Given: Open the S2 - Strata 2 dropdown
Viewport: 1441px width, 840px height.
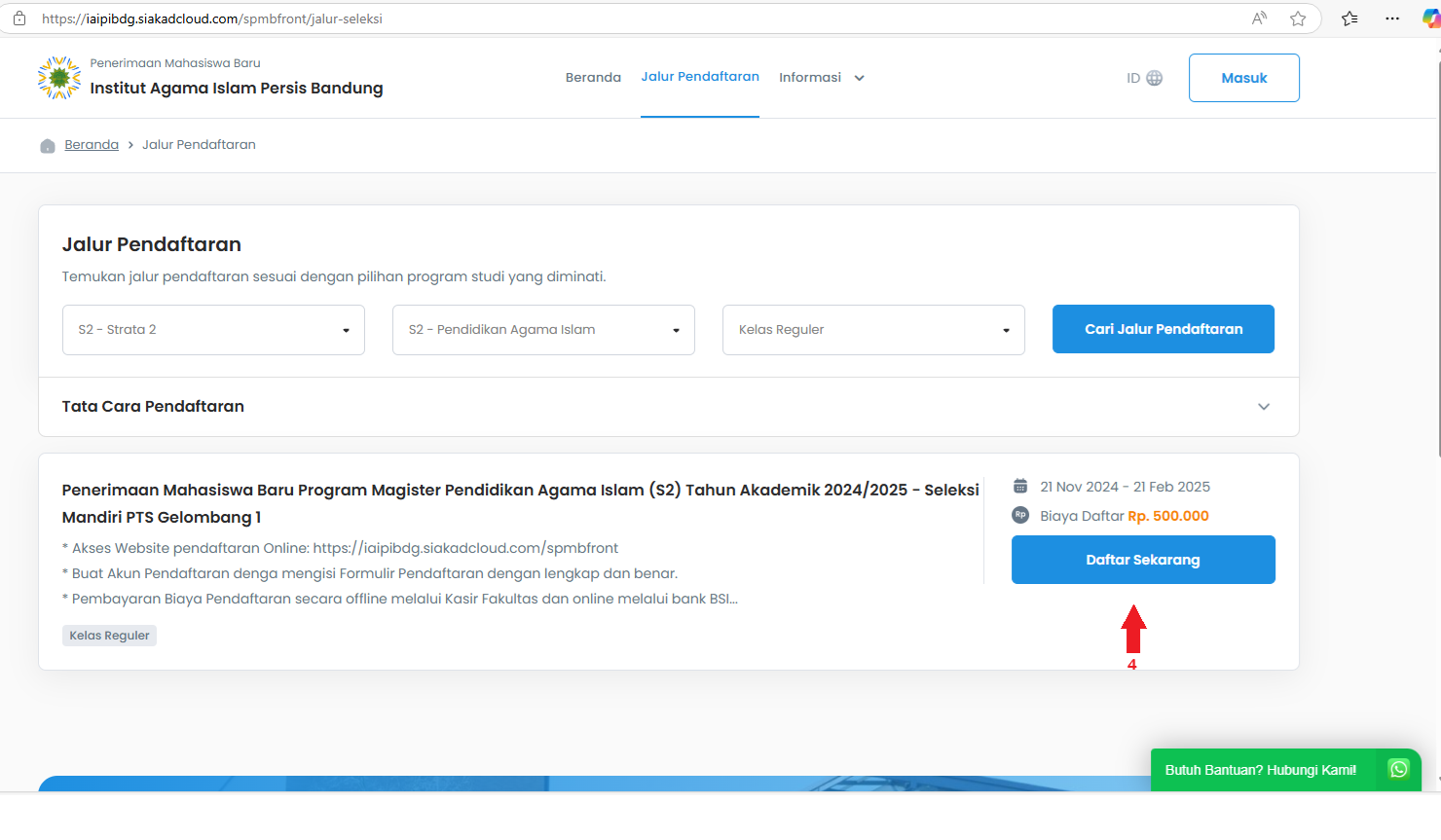Looking at the screenshot, I should point(213,330).
